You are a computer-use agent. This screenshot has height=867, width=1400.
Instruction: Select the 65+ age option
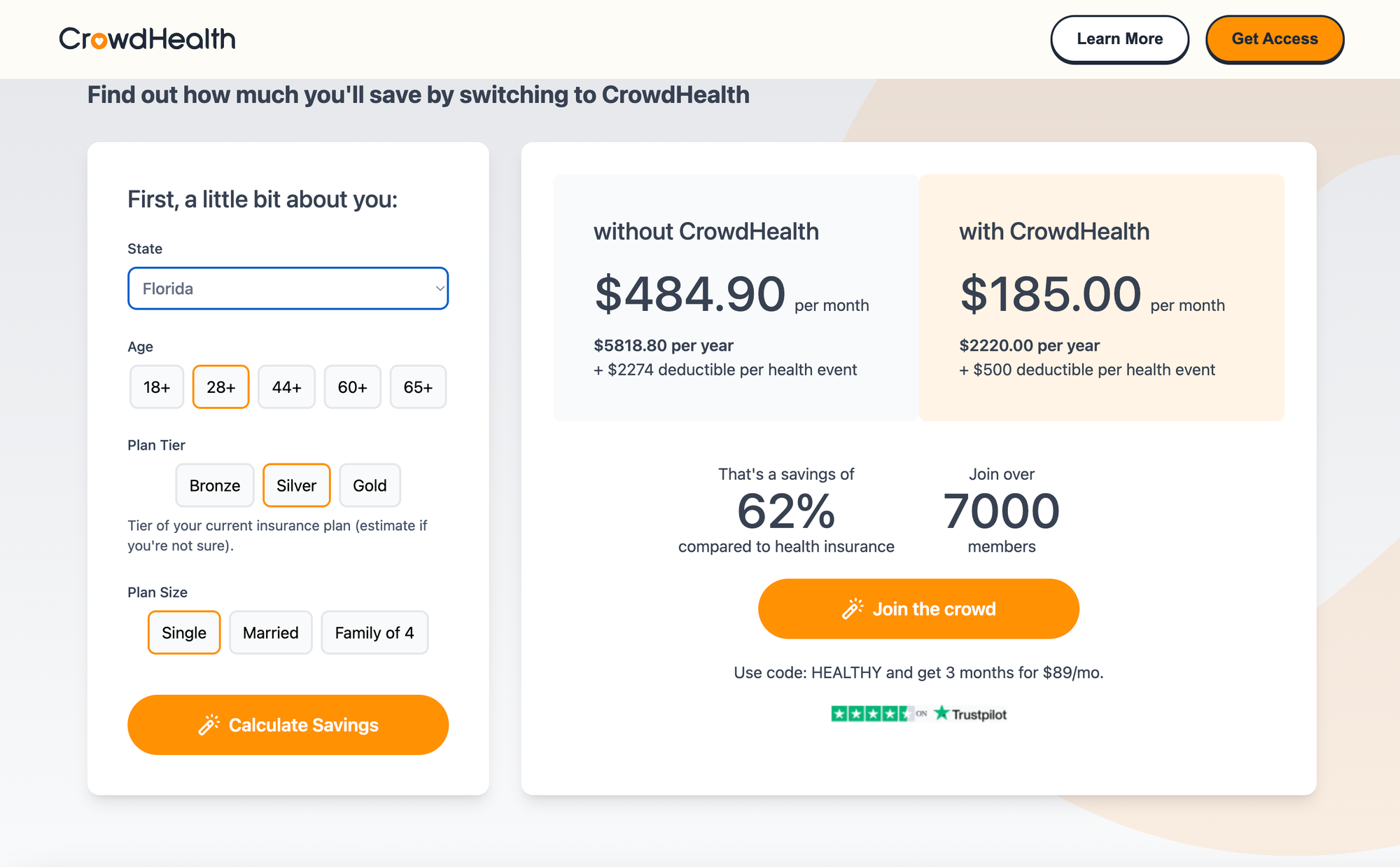click(x=418, y=387)
